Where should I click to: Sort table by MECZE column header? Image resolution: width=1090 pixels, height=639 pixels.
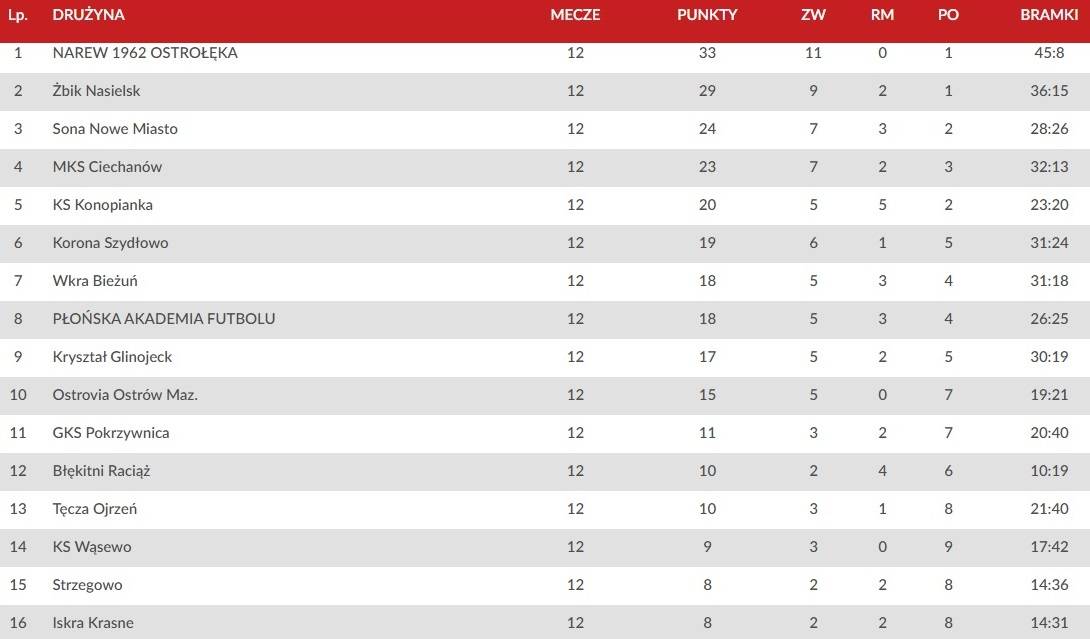[575, 15]
